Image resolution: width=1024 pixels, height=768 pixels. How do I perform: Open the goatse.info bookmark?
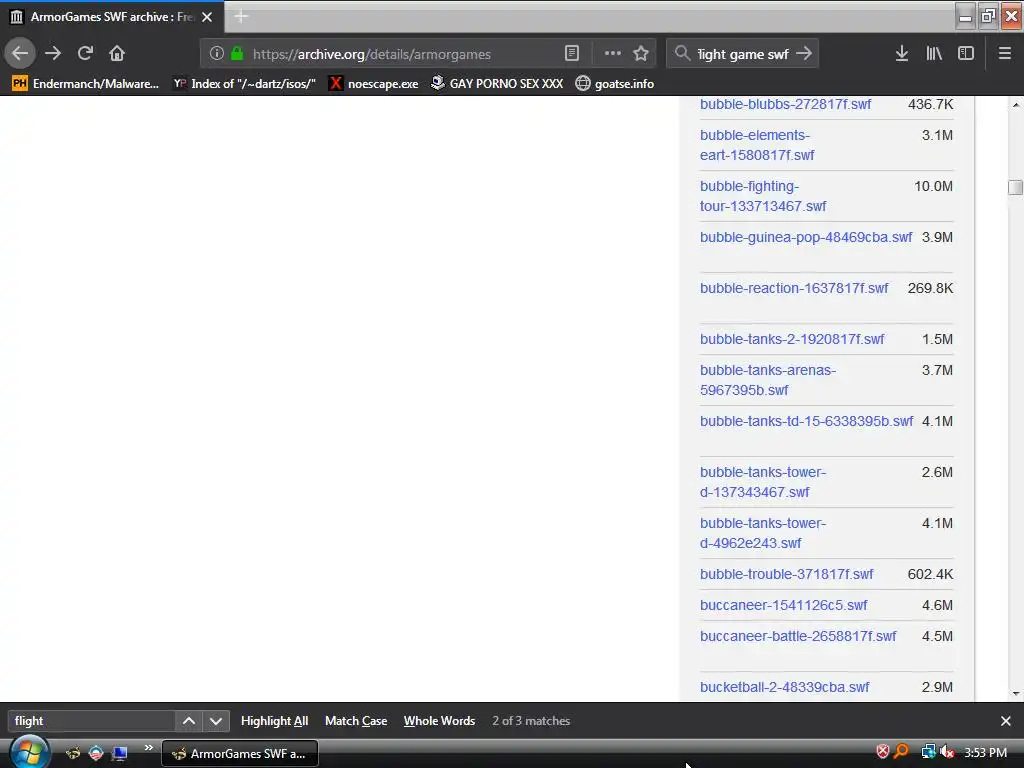(615, 84)
